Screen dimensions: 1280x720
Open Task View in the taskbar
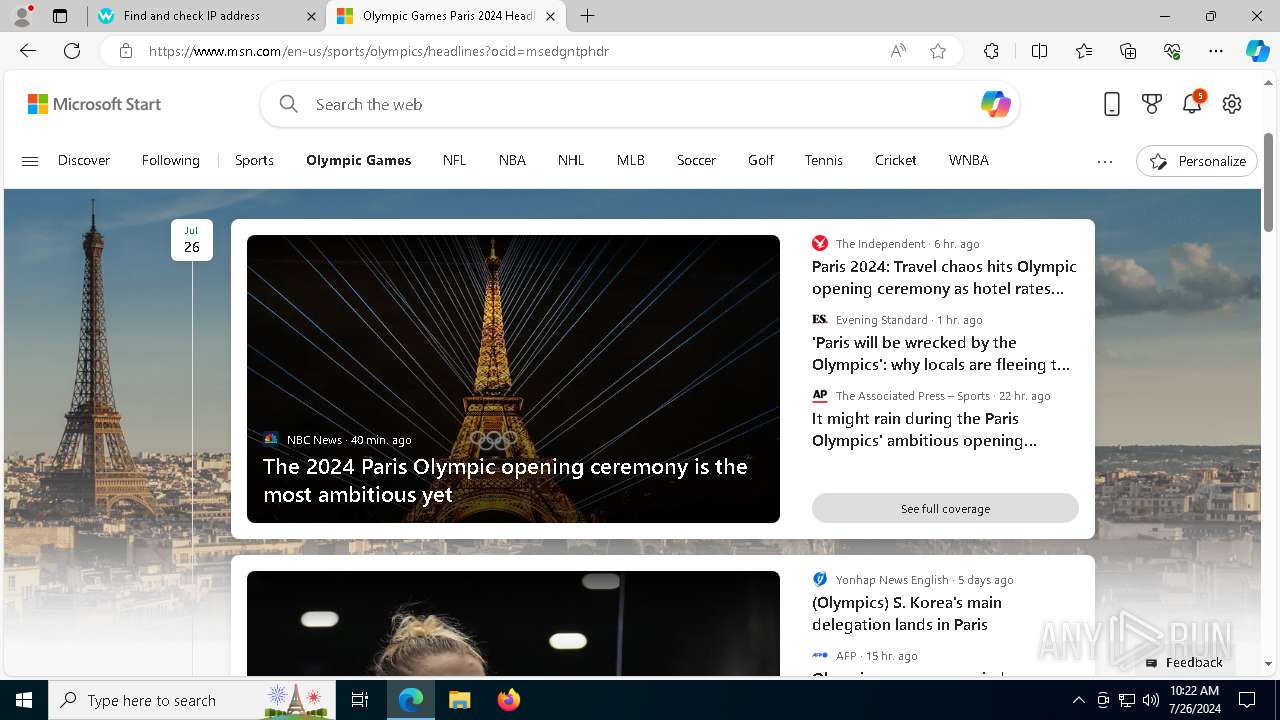(x=360, y=700)
